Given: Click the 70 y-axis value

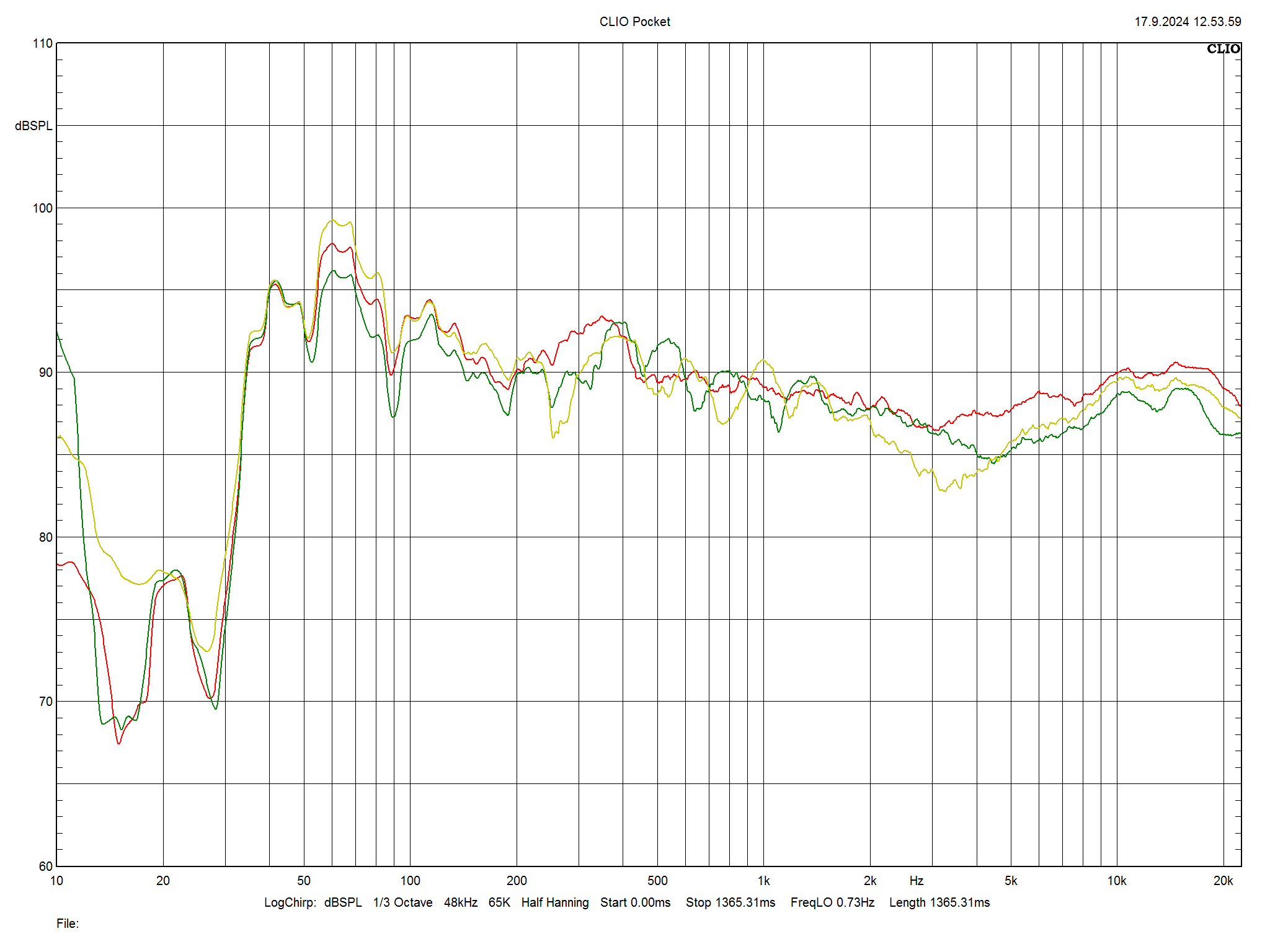Looking at the screenshot, I should pyautogui.click(x=46, y=702).
